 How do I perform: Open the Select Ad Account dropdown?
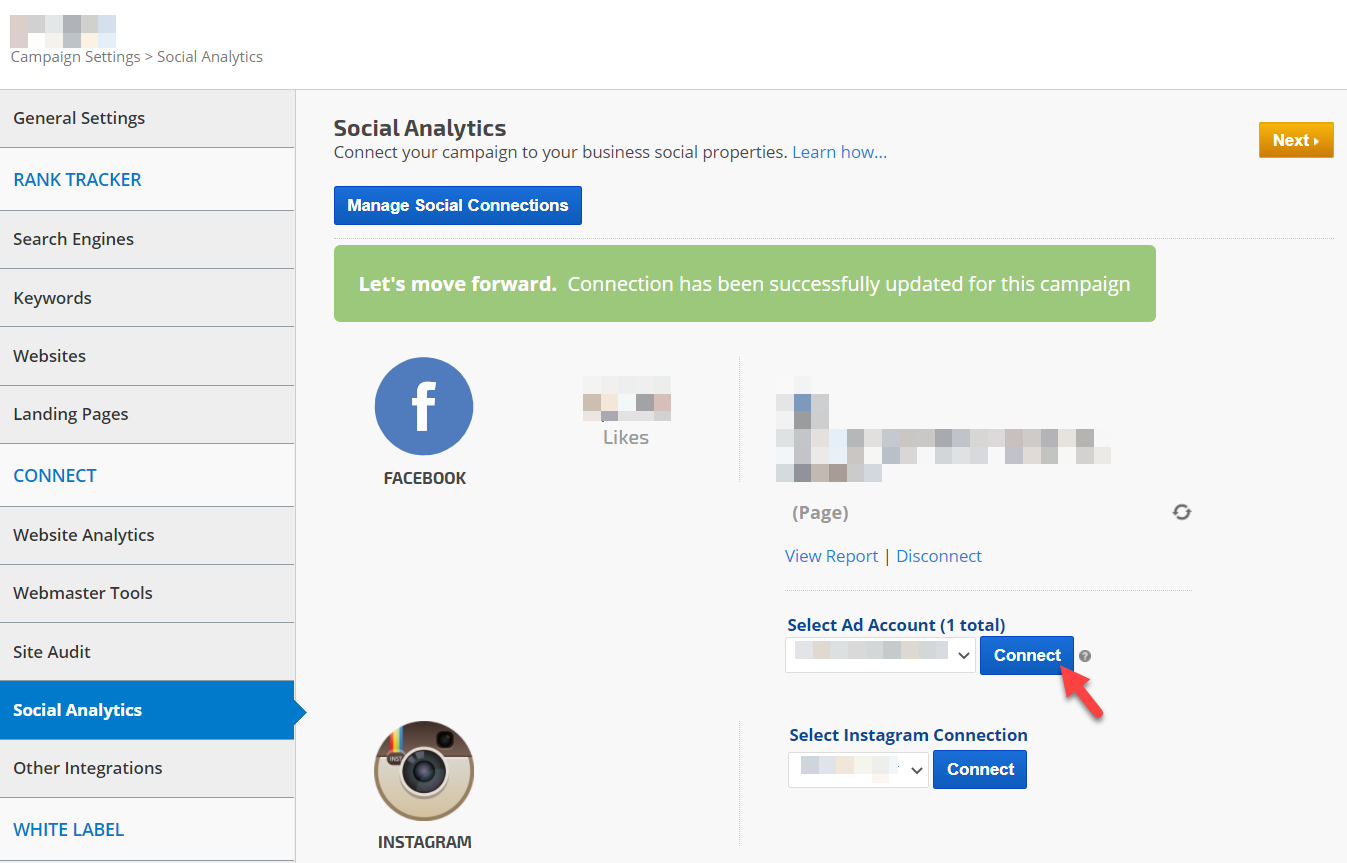(880, 655)
